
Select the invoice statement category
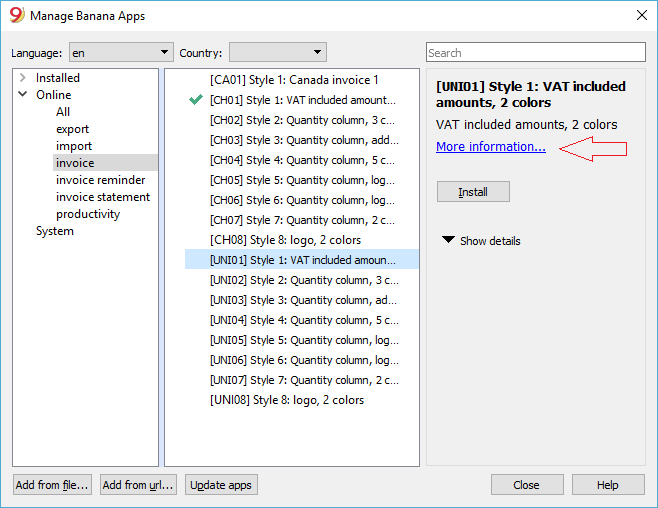point(103,197)
